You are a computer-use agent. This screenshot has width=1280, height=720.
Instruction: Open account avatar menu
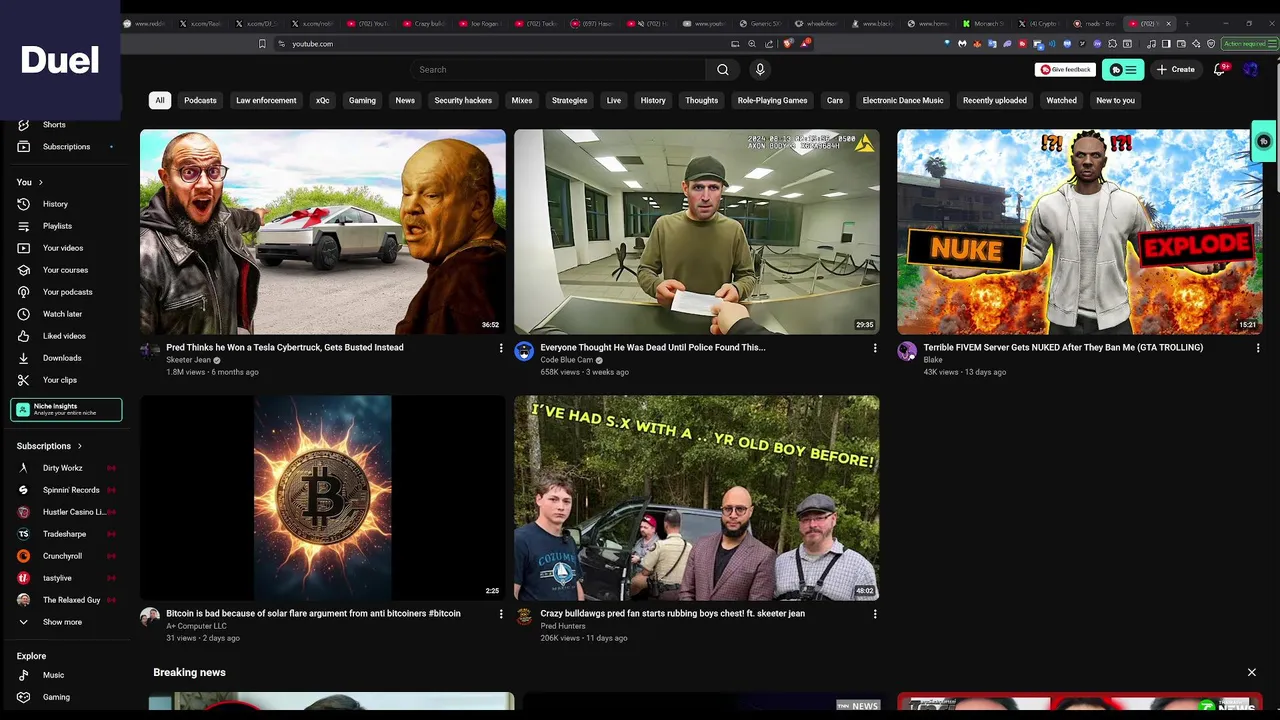1250,70
